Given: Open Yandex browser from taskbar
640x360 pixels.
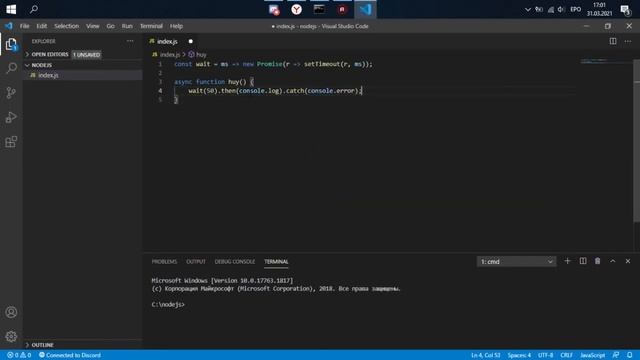Looking at the screenshot, I should (296, 9).
